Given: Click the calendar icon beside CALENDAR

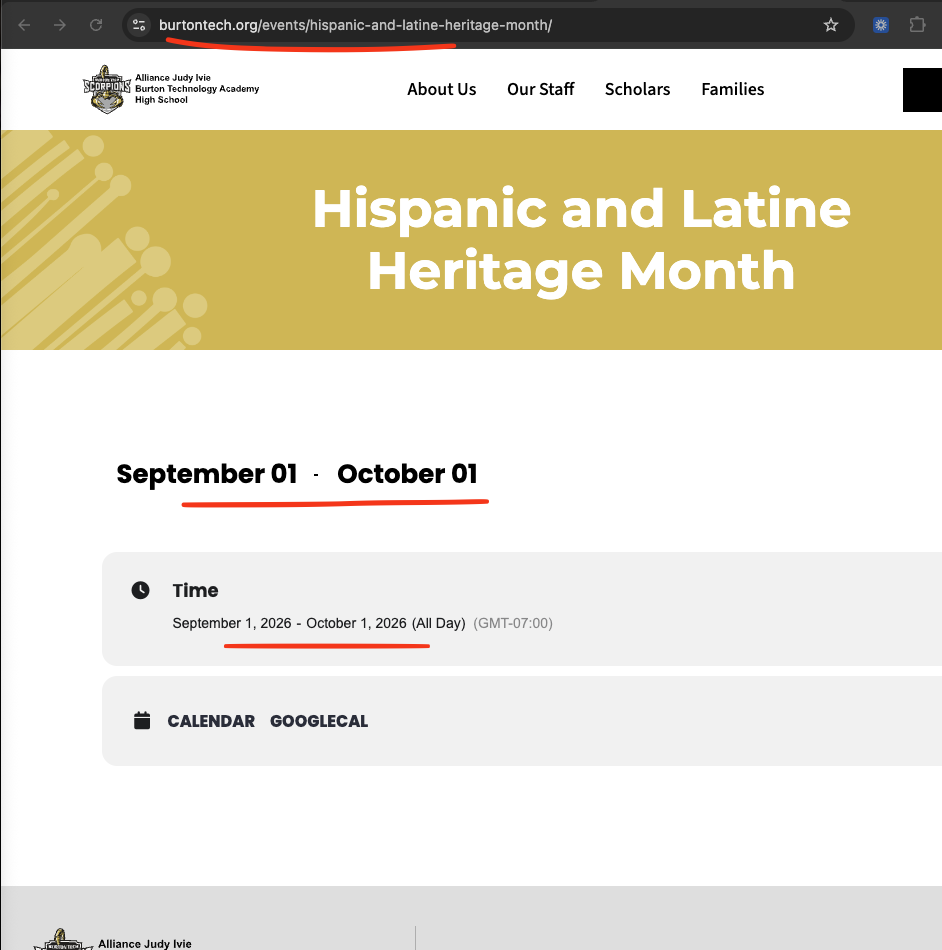Looking at the screenshot, I should click(142, 720).
